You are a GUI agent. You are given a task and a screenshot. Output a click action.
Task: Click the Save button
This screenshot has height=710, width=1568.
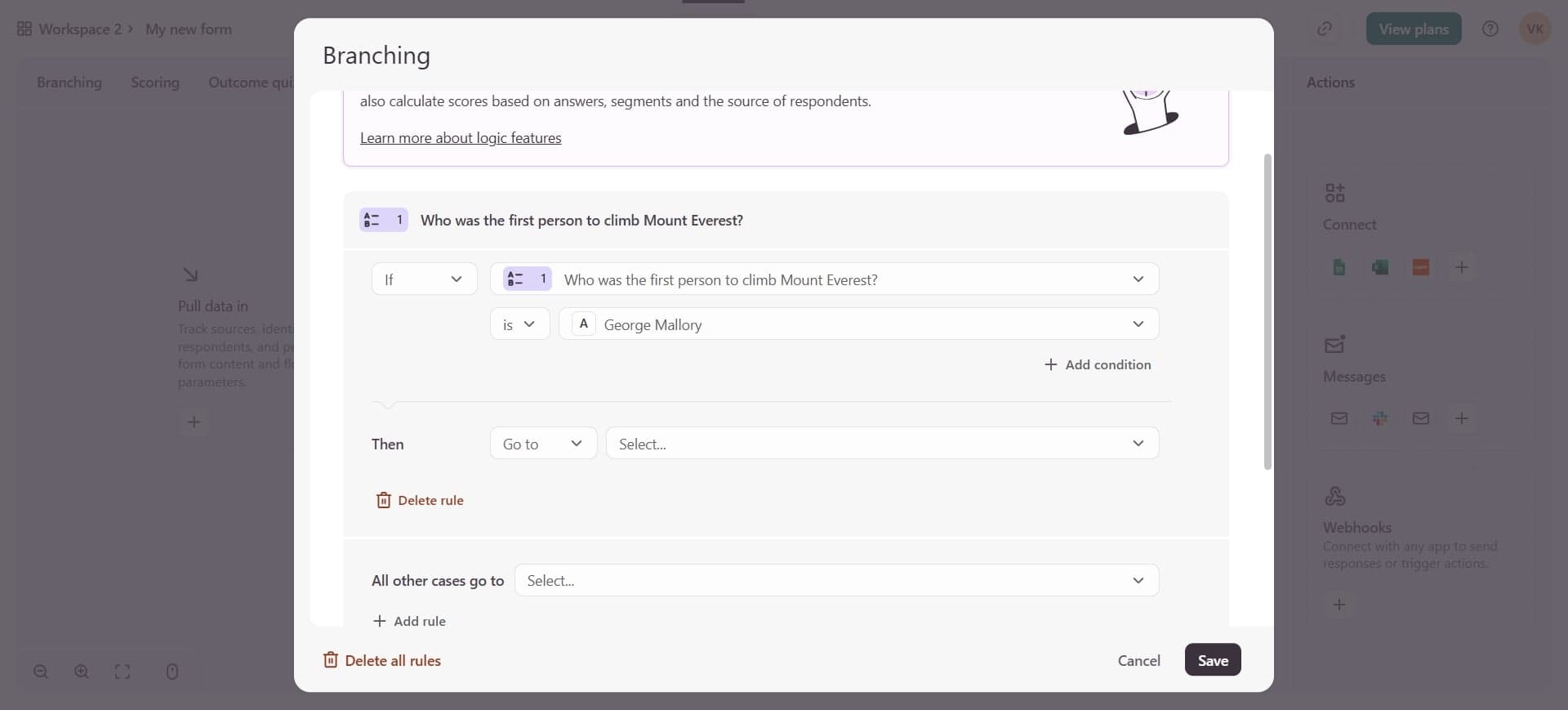pyautogui.click(x=1213, y=660)
